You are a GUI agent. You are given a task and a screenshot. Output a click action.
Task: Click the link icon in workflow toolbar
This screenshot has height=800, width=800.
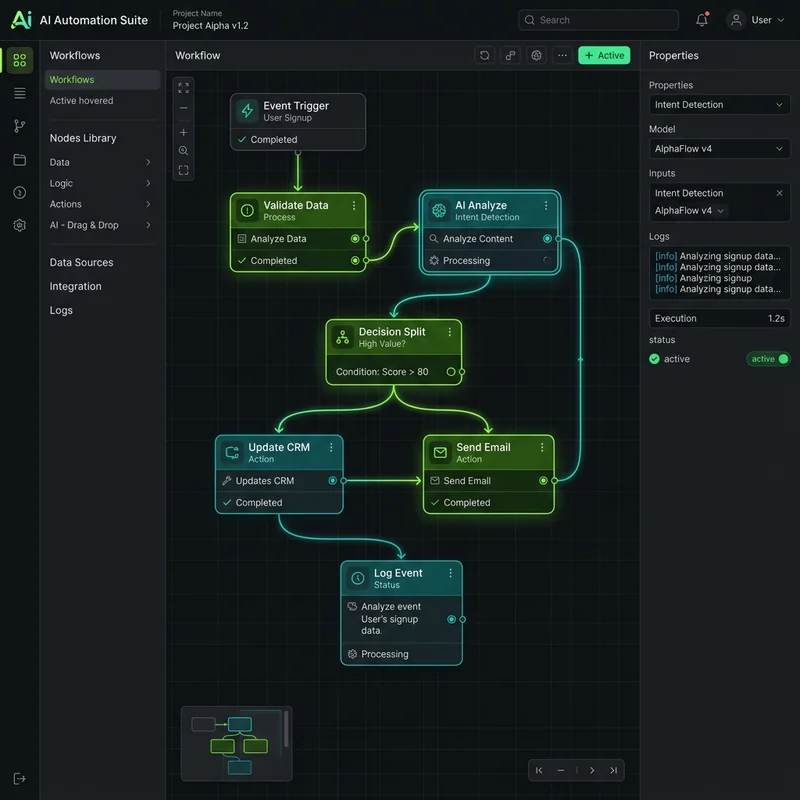[510, 55]
